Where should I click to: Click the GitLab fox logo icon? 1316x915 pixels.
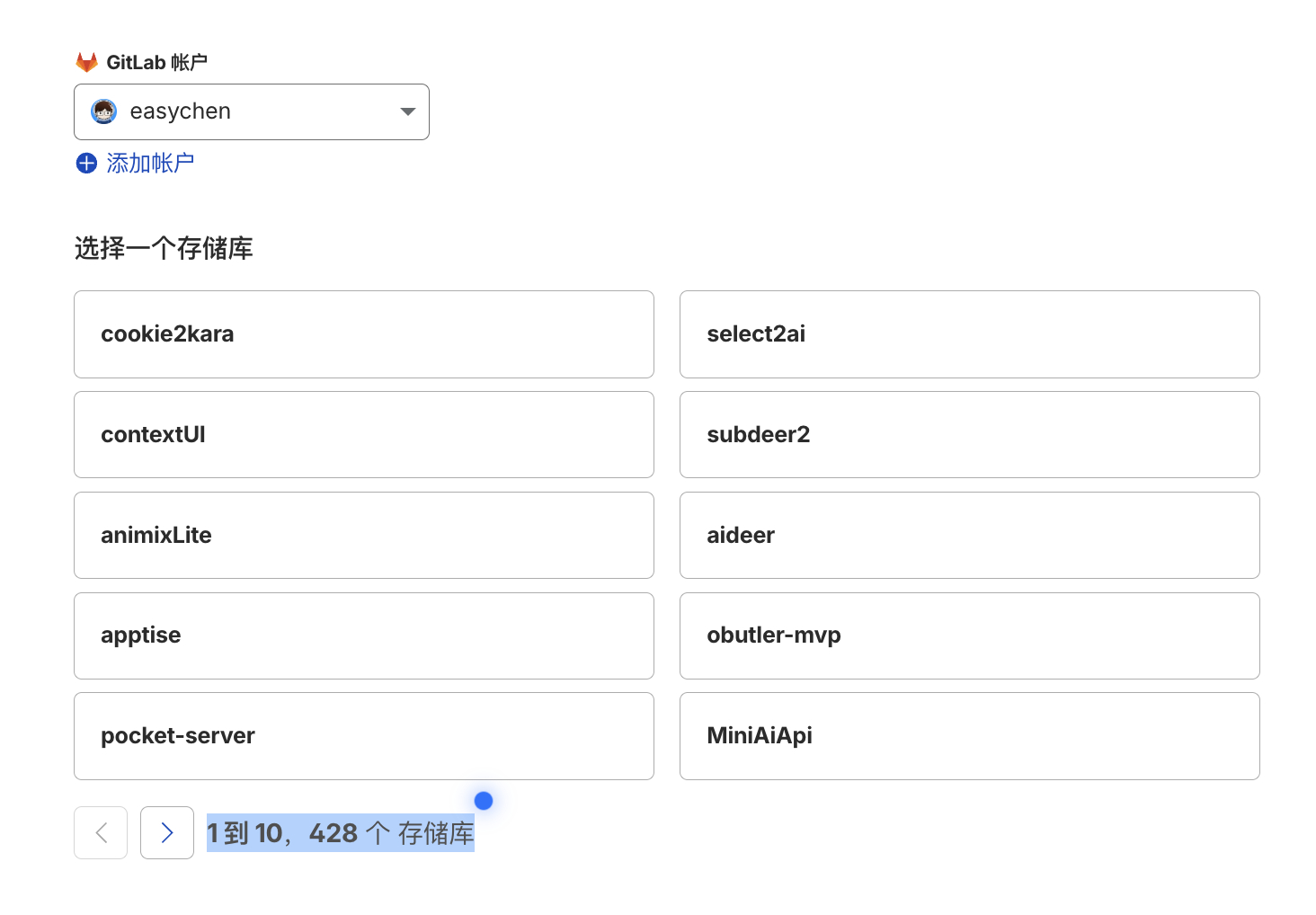[x=87, y=61]
